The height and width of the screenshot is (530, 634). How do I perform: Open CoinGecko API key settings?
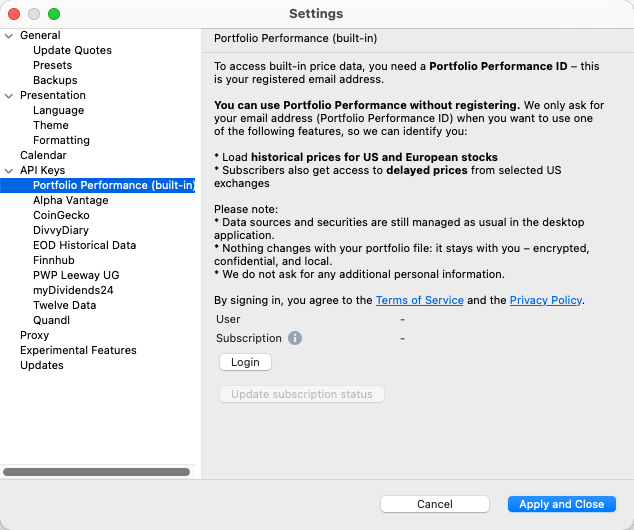(61, 215)
